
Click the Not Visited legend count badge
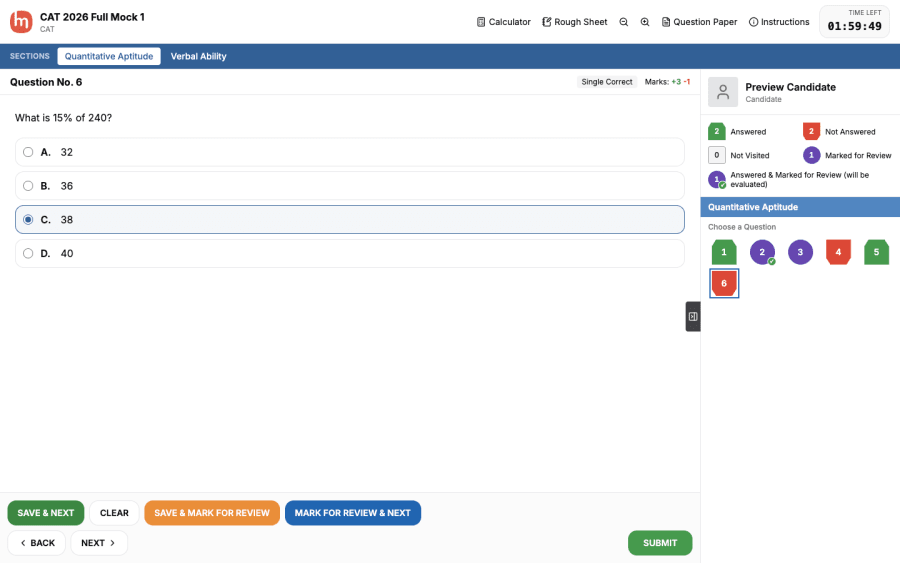(x=716, y=155)
